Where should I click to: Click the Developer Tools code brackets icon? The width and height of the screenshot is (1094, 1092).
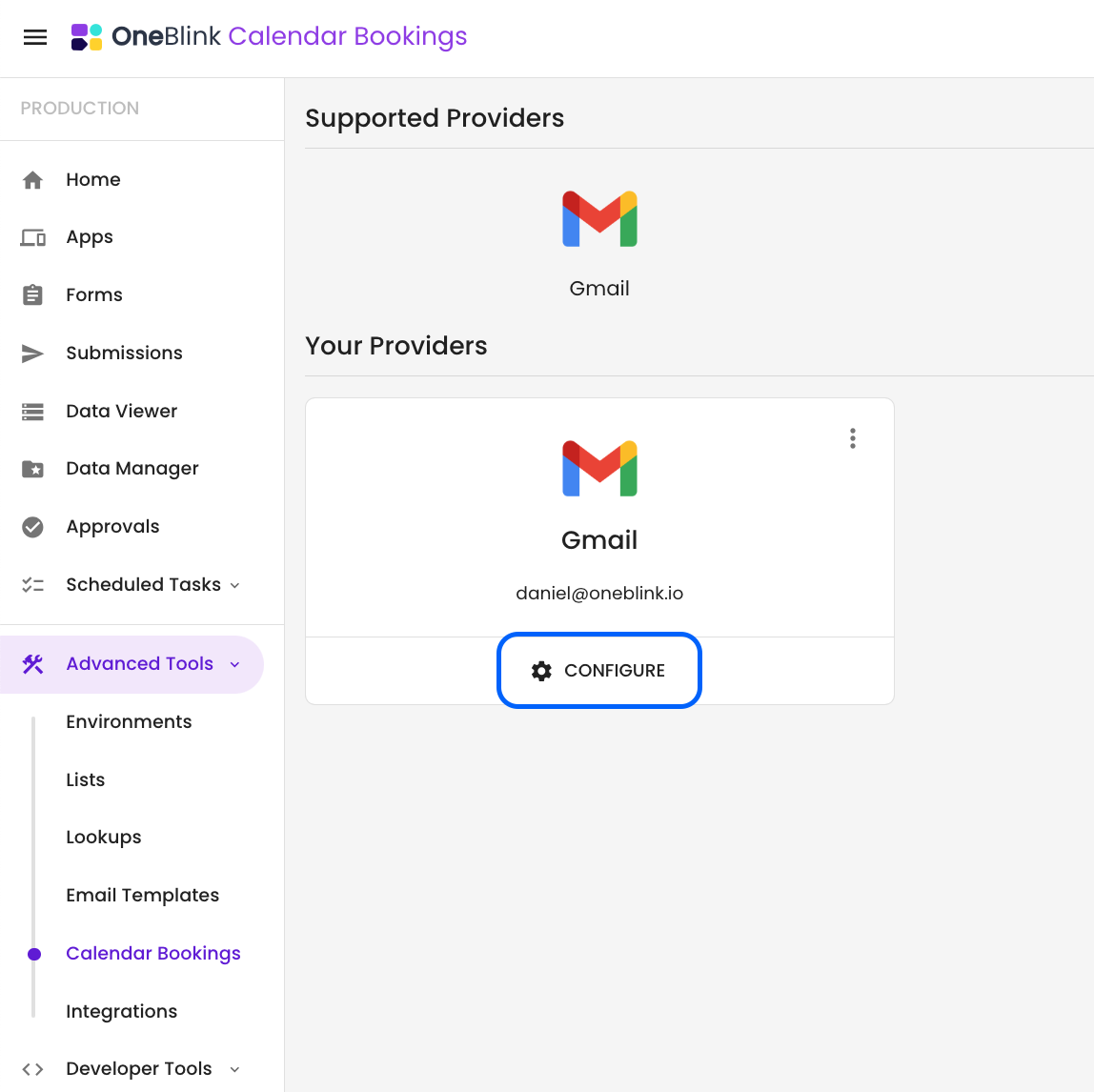point(32,1069)
